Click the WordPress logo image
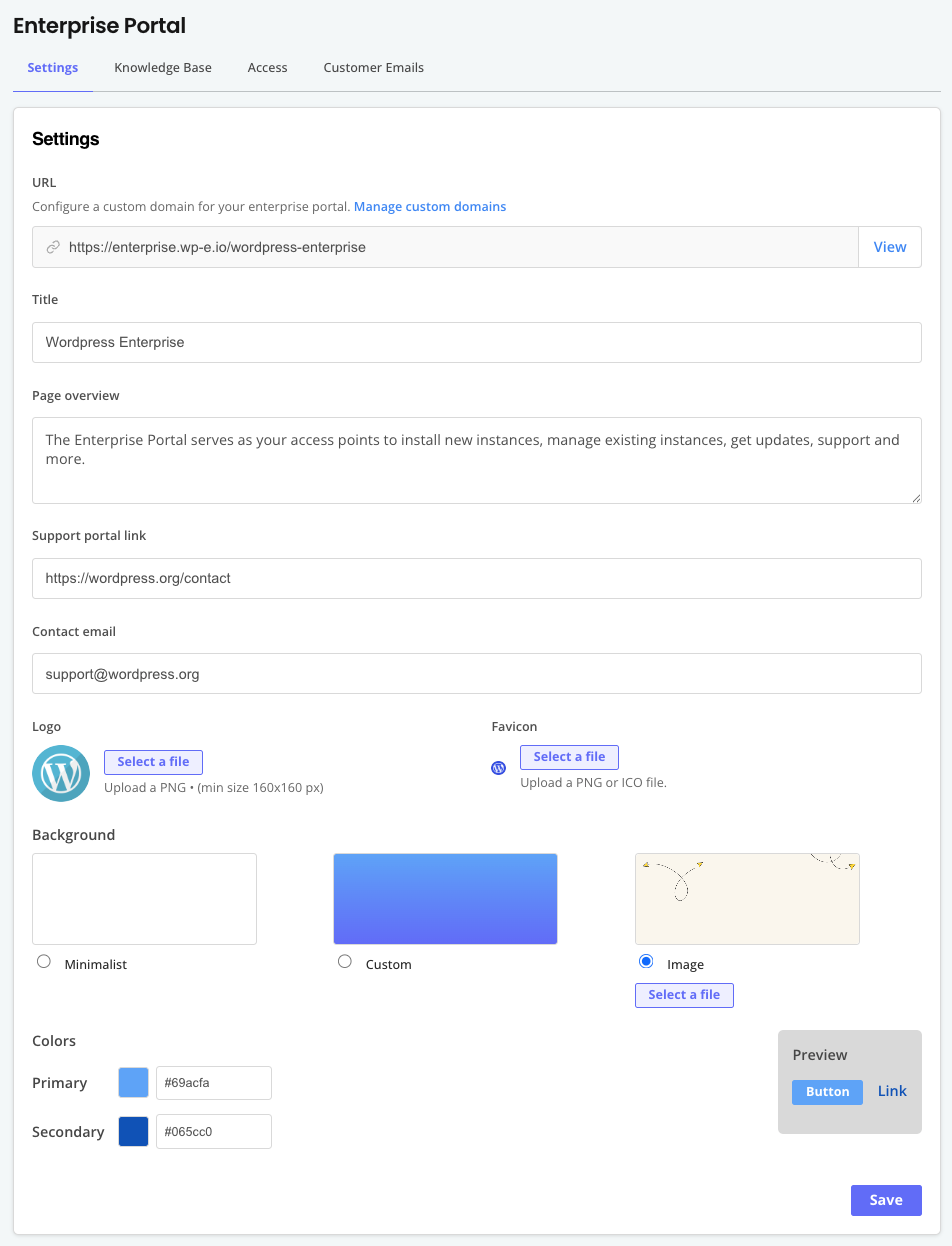Image resolution: width=952 pixels, height=1246 pixels. (x=61, y=773)
